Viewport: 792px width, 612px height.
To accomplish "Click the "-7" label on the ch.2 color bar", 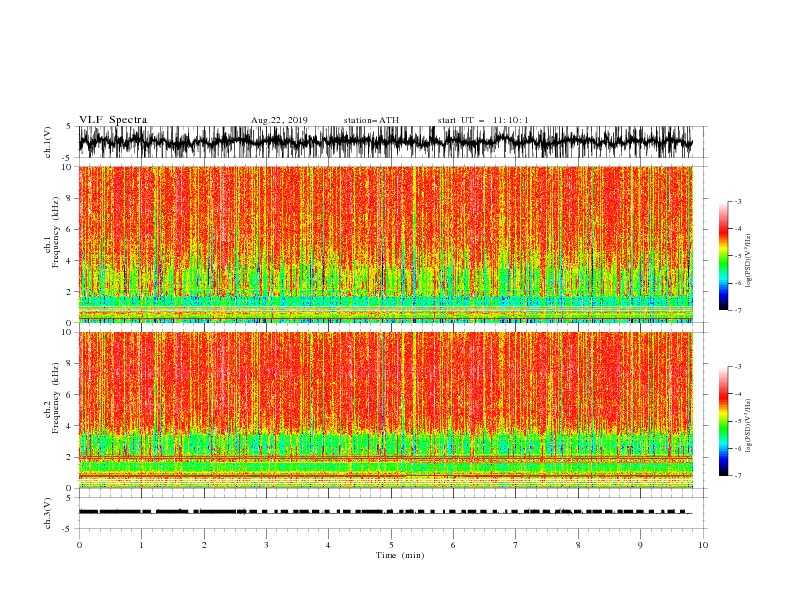I will click(738, 475).
